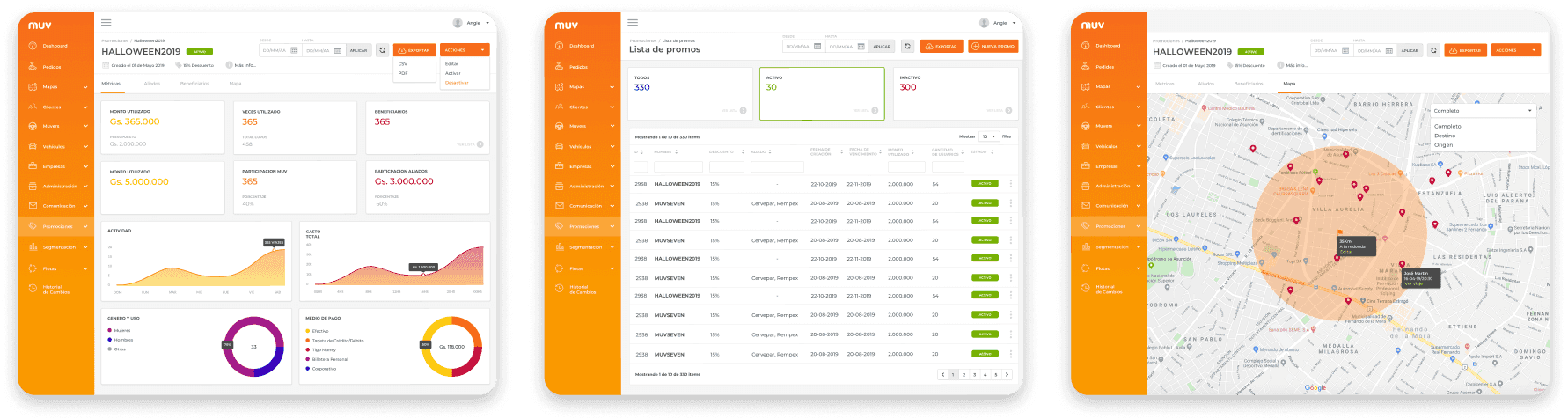This screenshot has height=419, width=1568.
Task: Open Dashboard icon in left screen sidebar
Action: [x=33, y=46]
